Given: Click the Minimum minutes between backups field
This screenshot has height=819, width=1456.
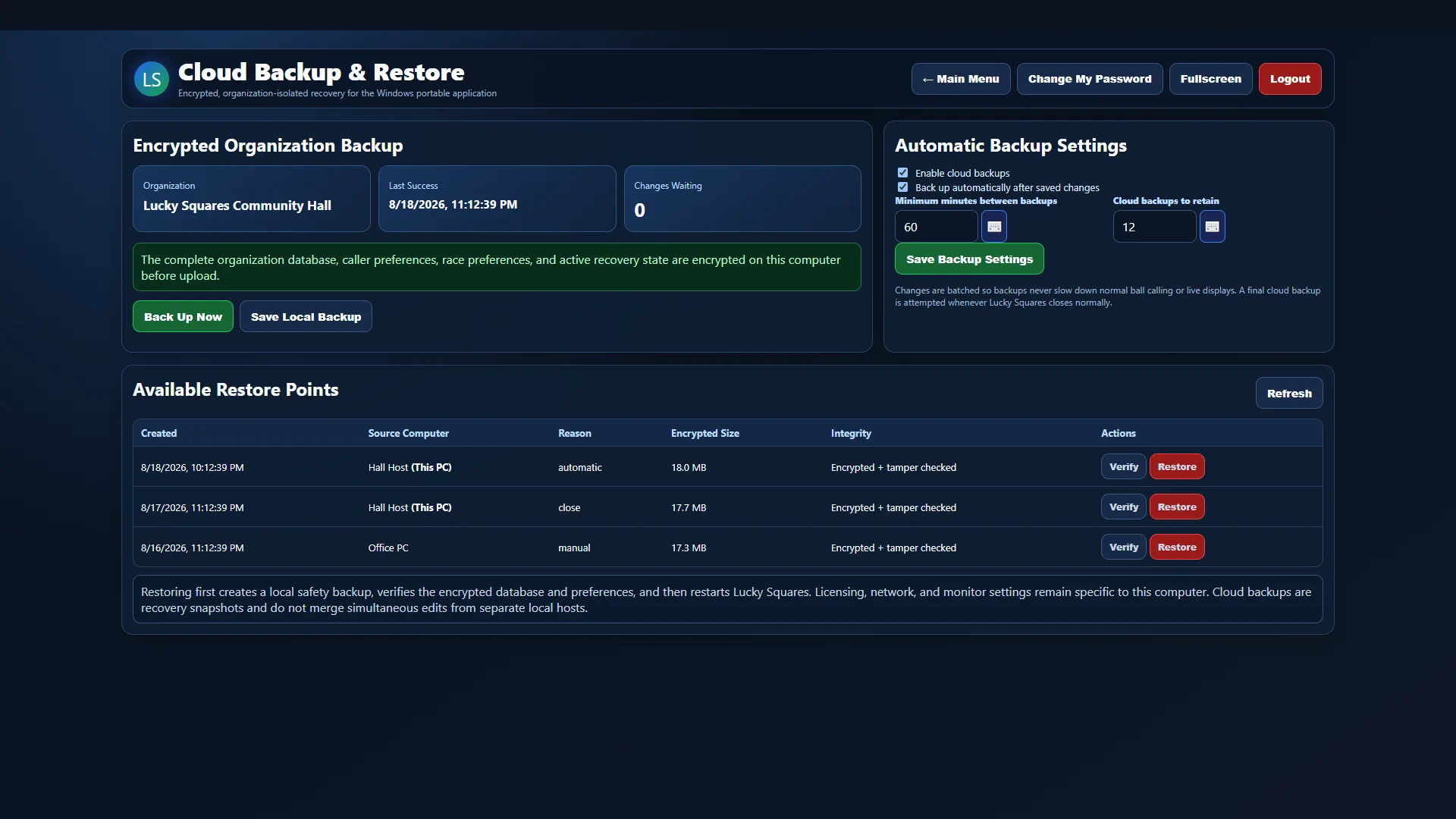Looking at the screenshot, I should 937,227.
